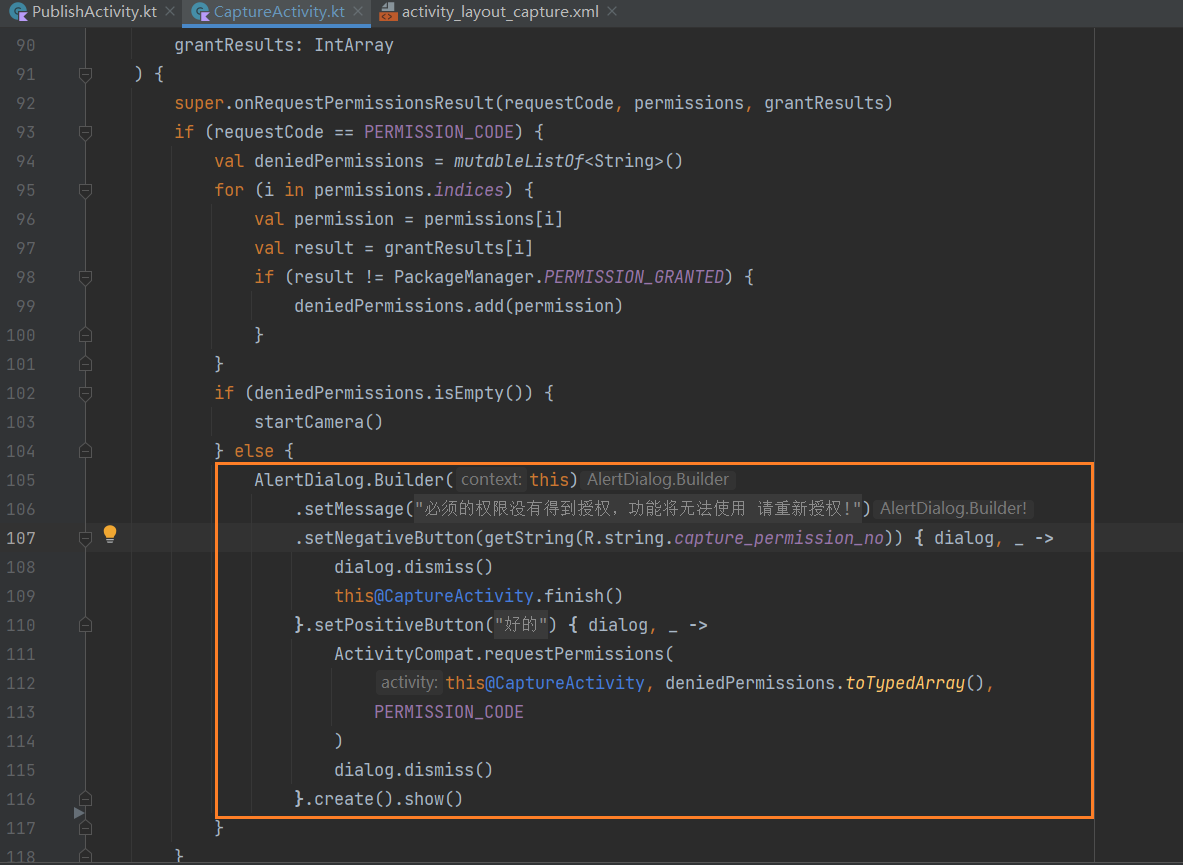
Task: Click the activity: parameter hint on line 112
Action: coord(408,683)
